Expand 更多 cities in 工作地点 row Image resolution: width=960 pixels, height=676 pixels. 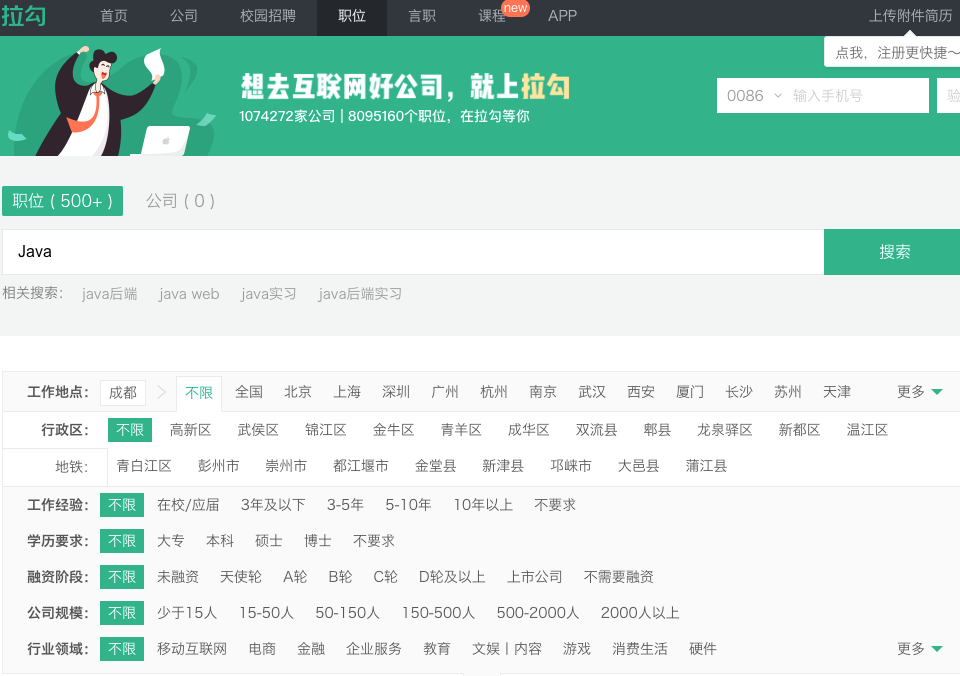pyautogui.click(x=920, y=392)
